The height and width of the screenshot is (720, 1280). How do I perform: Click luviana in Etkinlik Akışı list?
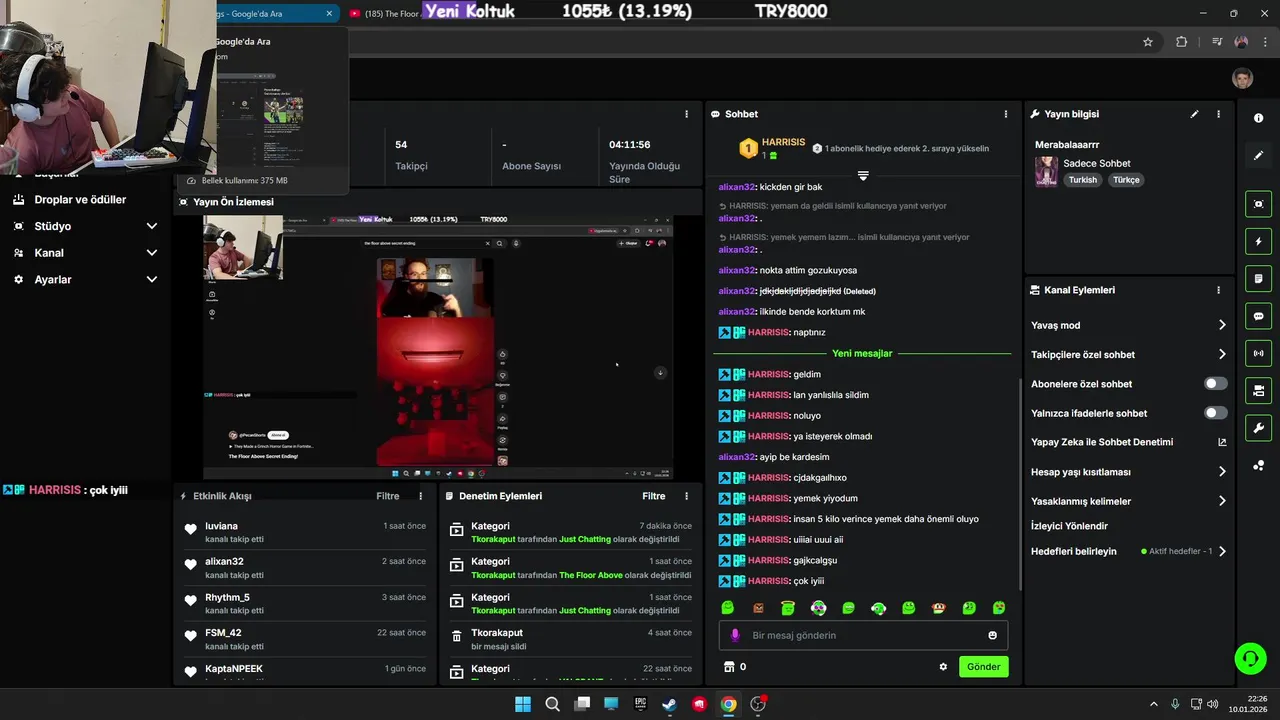[221, 526]
